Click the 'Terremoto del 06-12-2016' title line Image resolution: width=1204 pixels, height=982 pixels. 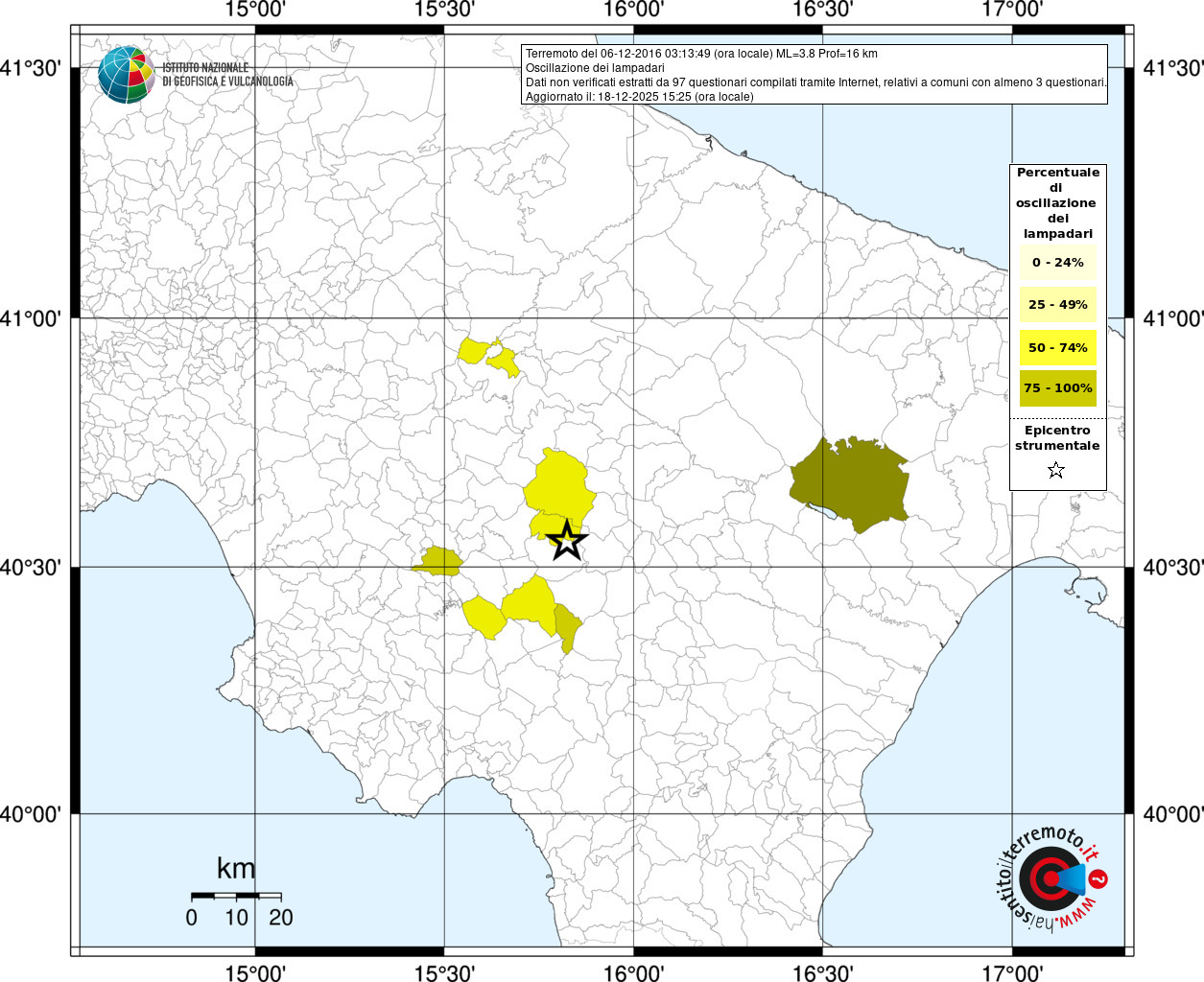[x=701, y=54]
